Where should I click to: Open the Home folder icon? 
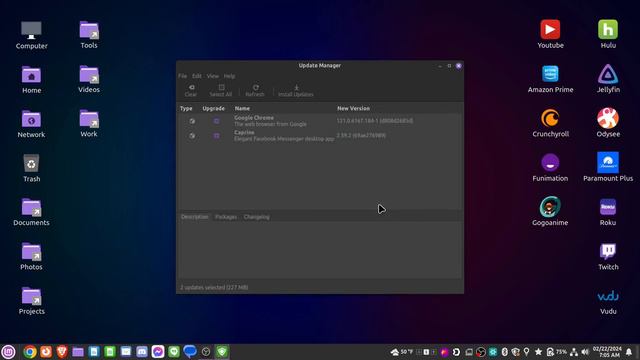tap(31, 80)
